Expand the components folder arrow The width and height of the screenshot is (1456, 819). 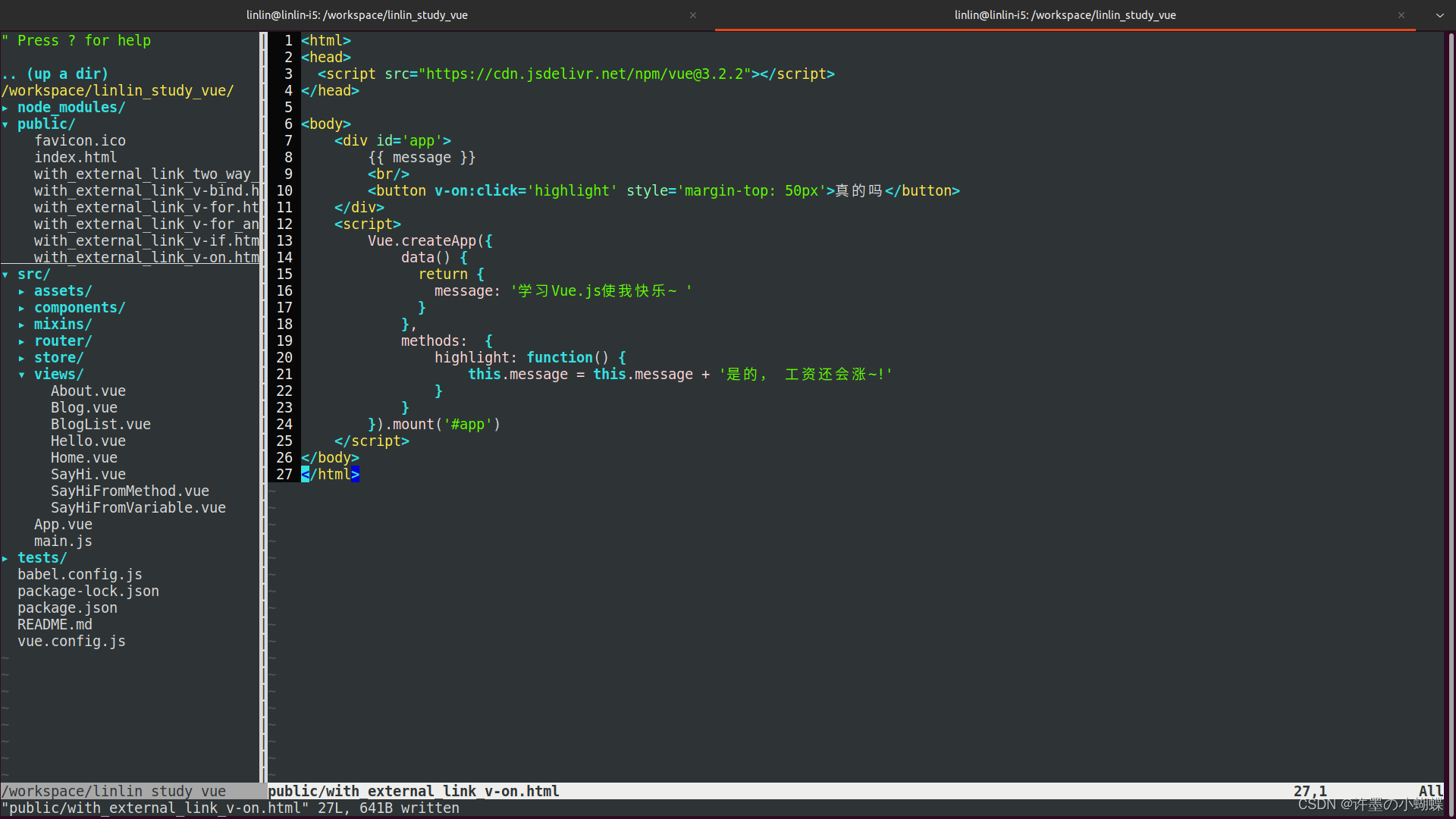coord(22,308)
